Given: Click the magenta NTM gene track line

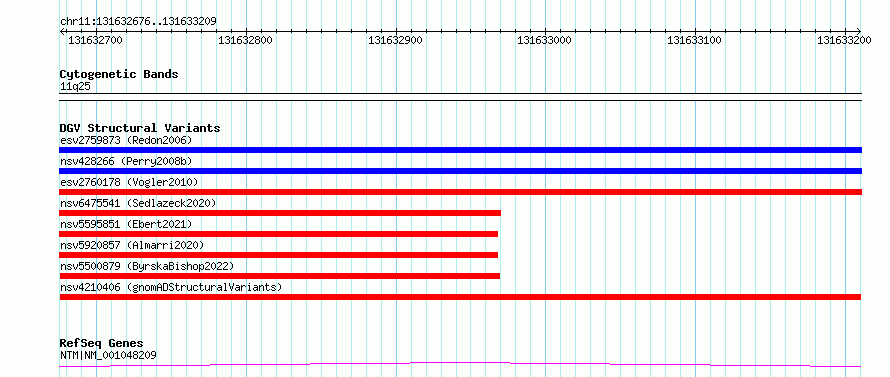Looking at the screenshot, I should click(x=460, y=364).
